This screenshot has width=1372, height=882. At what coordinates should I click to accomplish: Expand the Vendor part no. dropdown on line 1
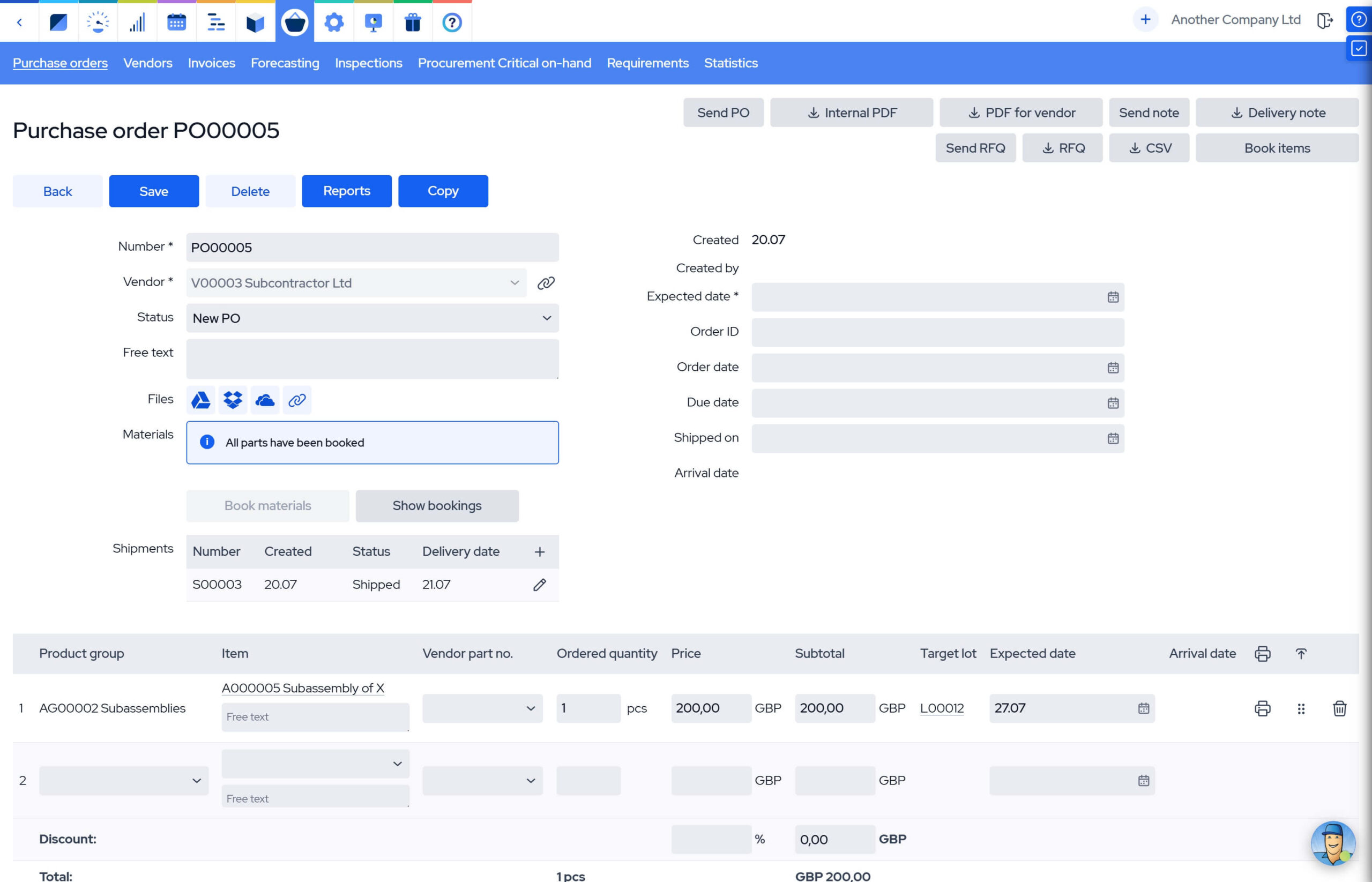tap(482, 708)
